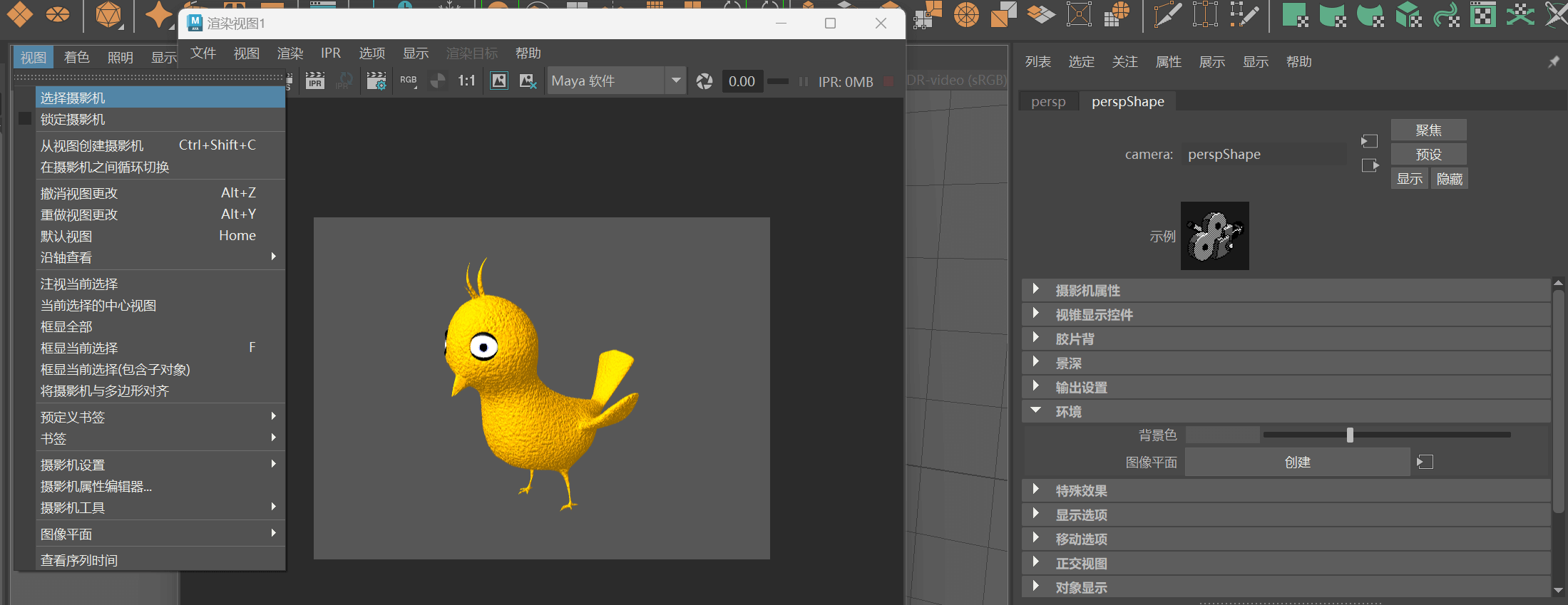1568x605 pixels.
Task: Click the pin icon in Attribute Editor header
Action: [x=1553, y=62]
